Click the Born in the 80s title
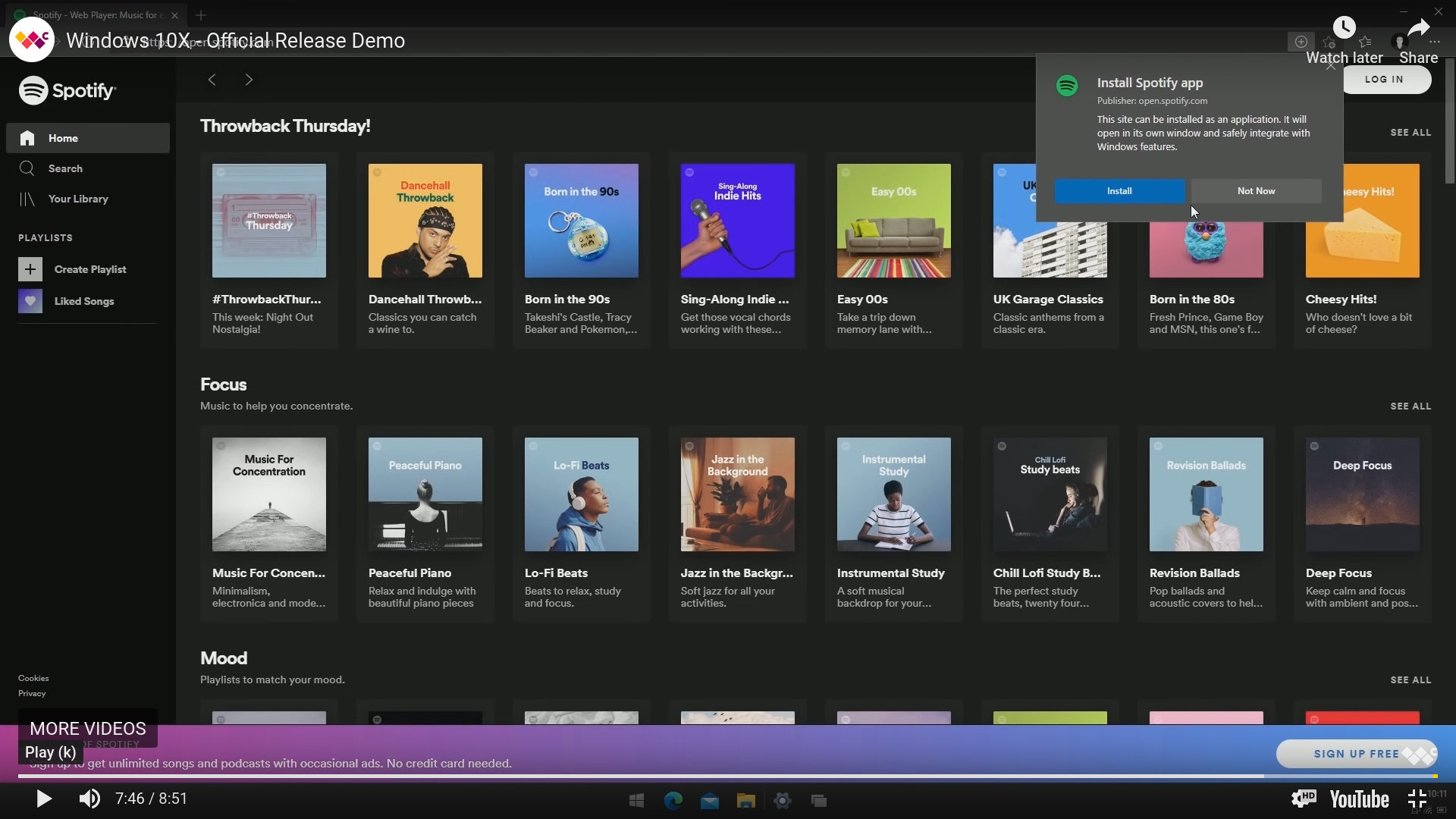 tap(1192, 300)
